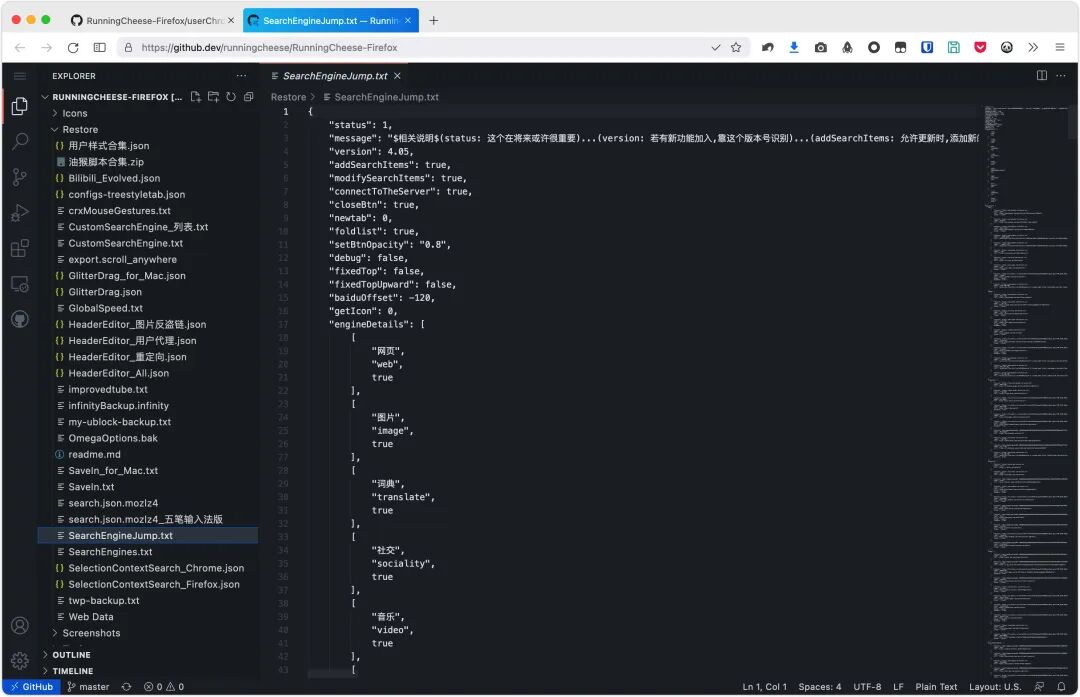Open a new browser tab

pos(433,21)
